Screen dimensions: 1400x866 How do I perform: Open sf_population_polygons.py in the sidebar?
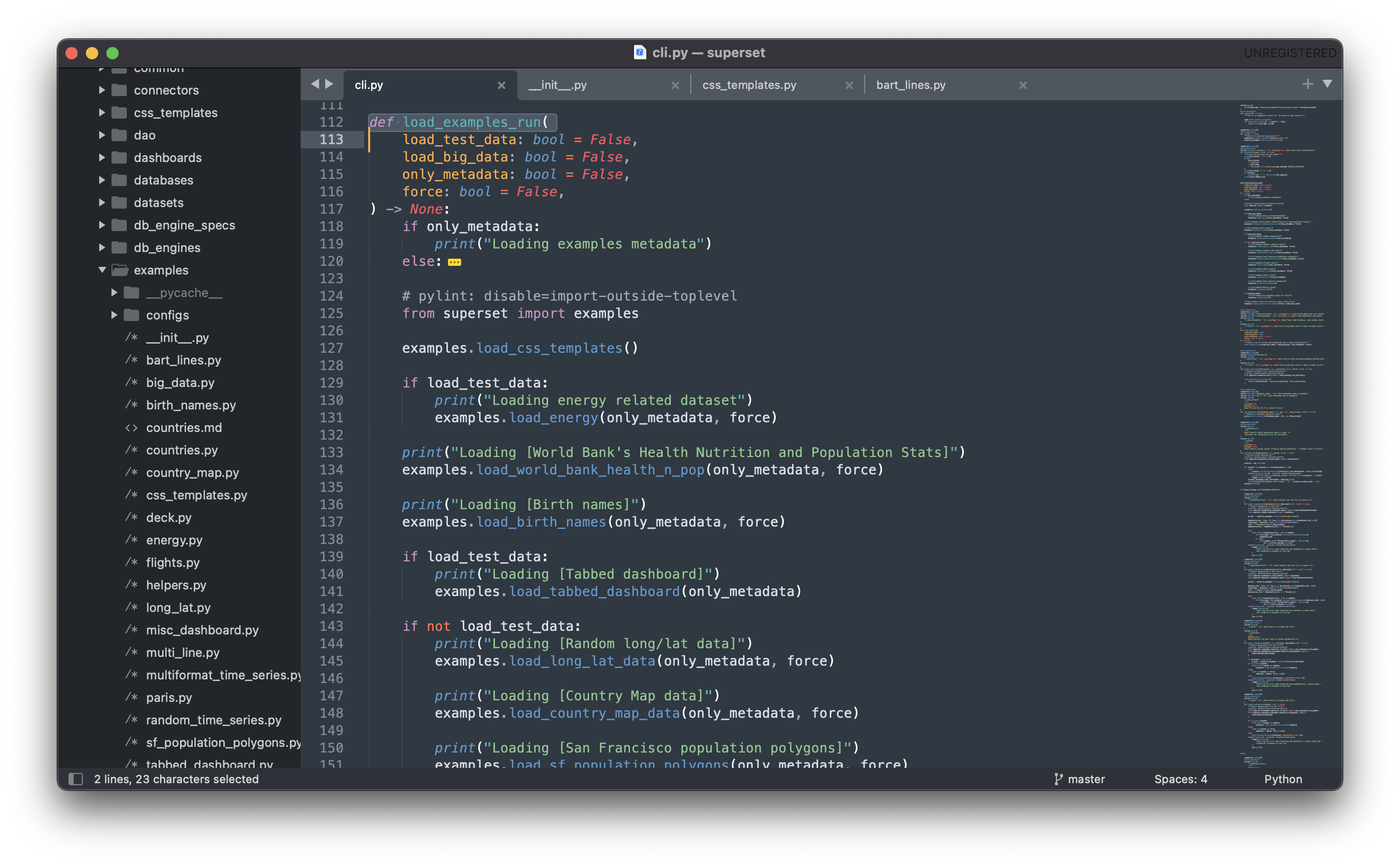223,742
